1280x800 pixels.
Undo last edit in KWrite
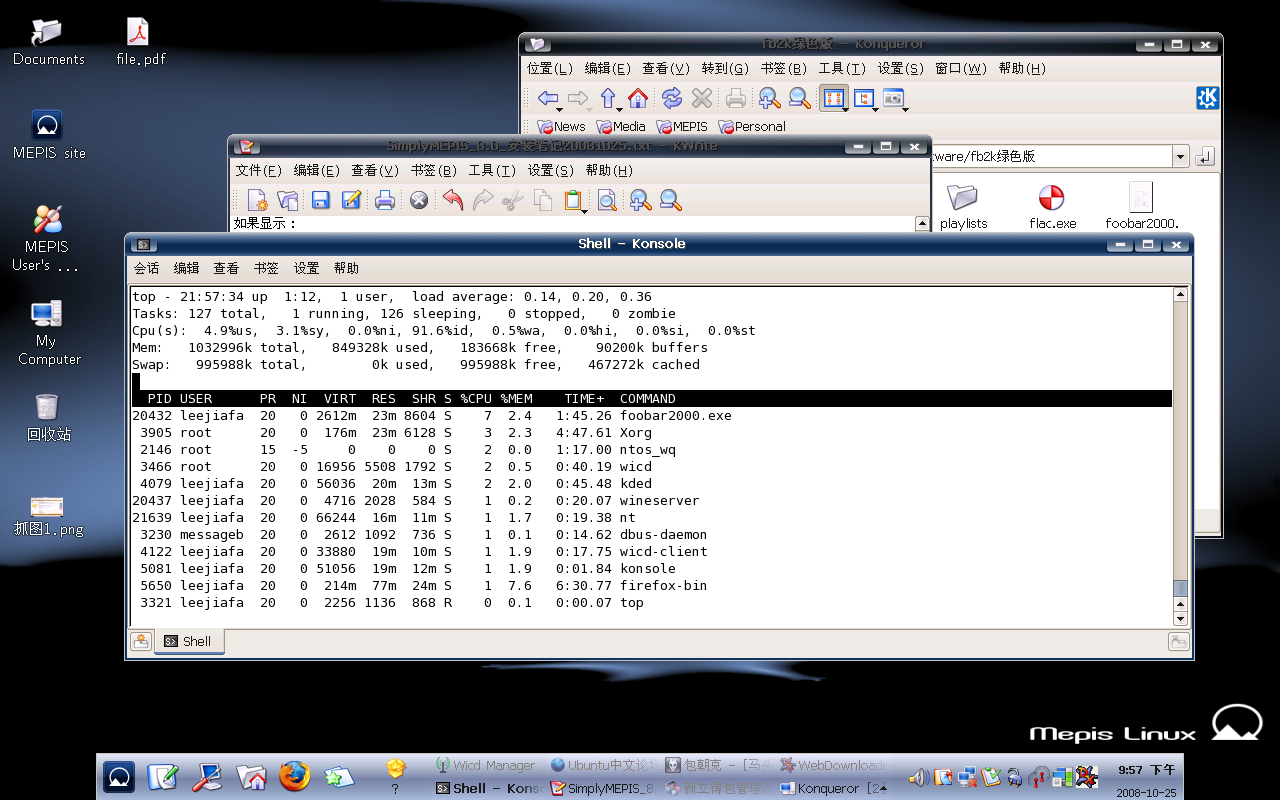click(453, 200)
